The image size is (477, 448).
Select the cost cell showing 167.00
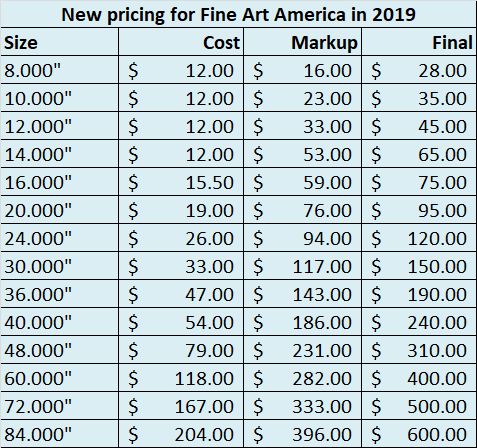181,406
